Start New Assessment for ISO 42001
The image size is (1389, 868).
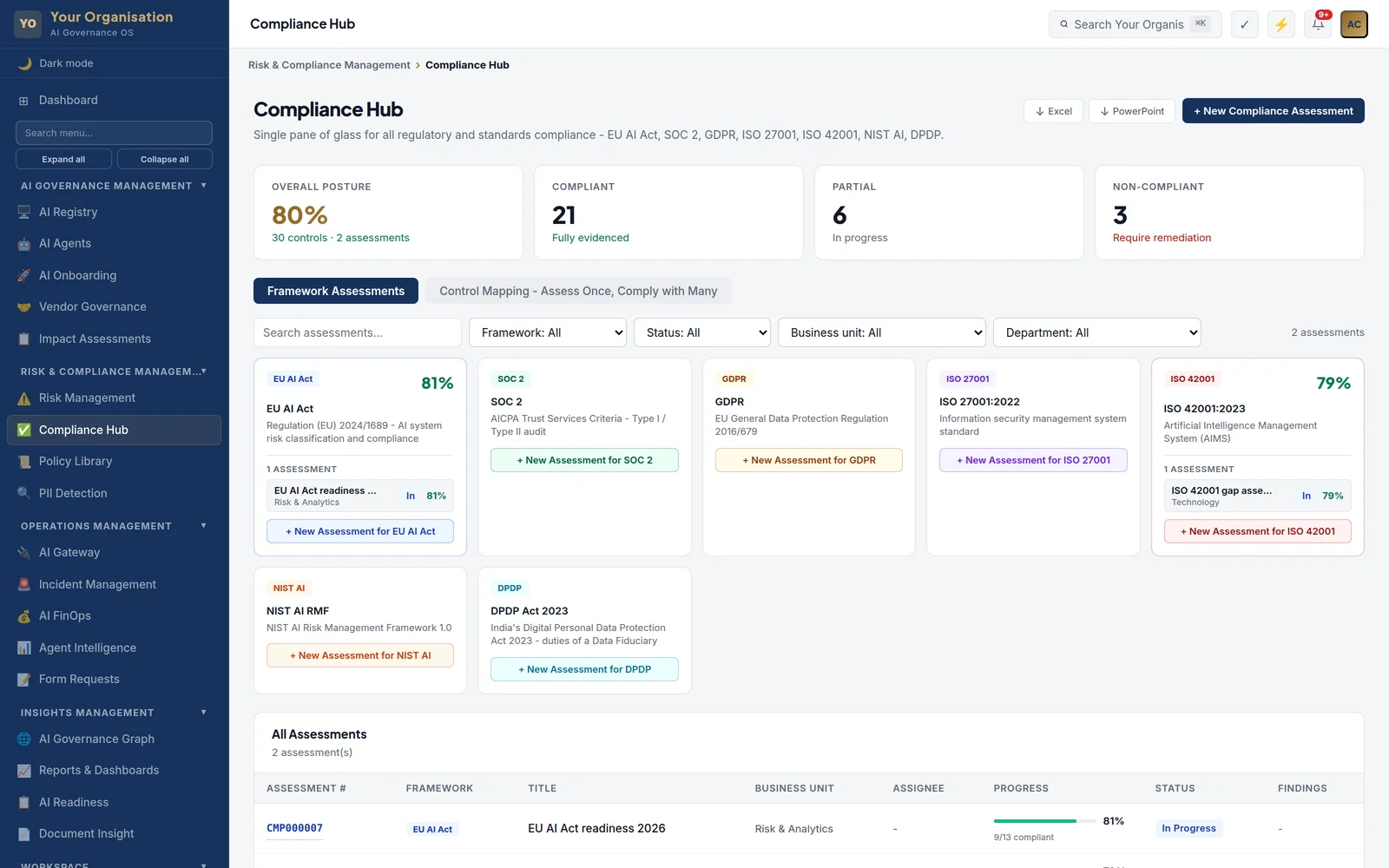pyautogui.click(x=1258, y=531)
